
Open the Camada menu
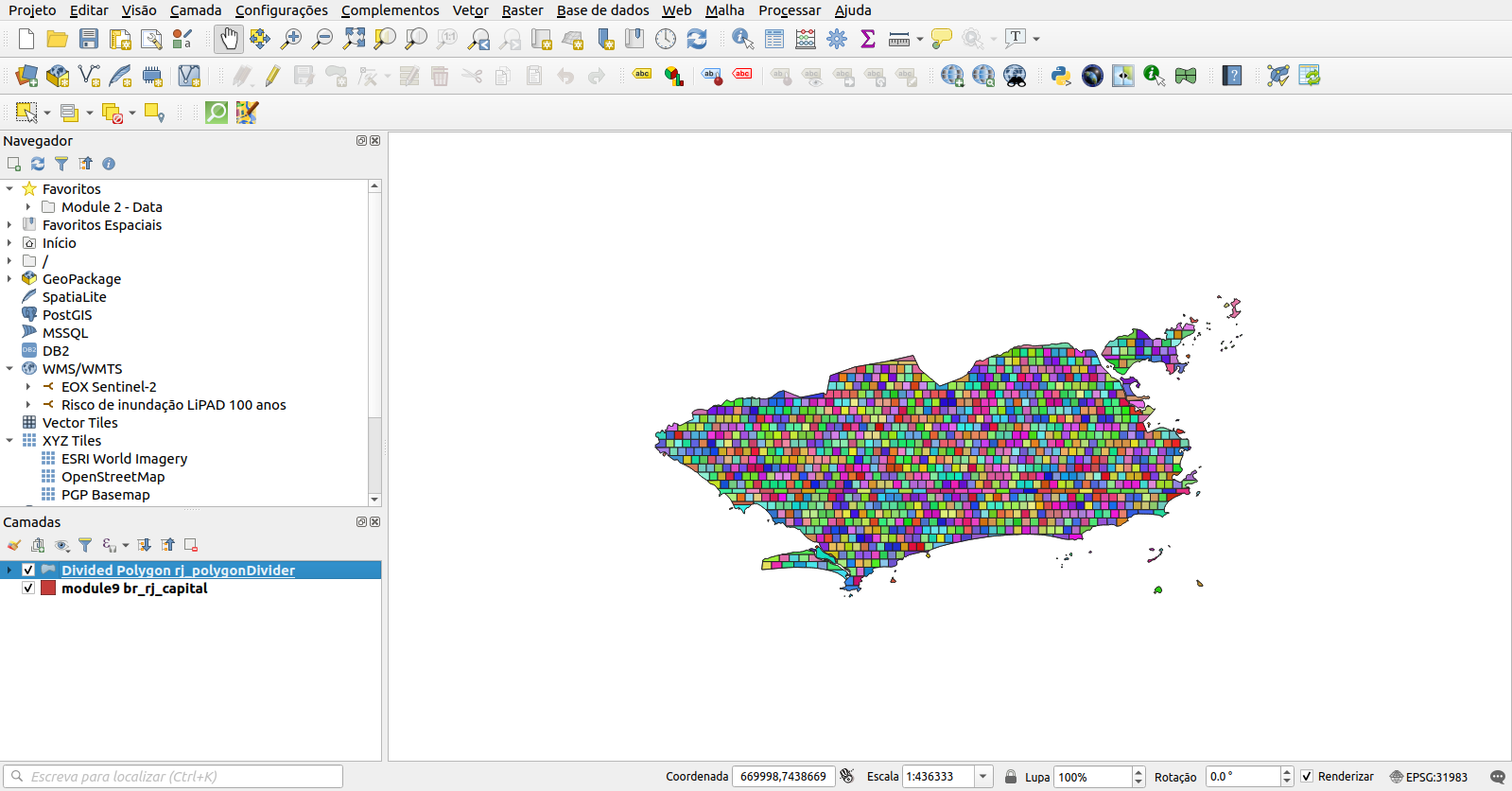coord(196,10)
